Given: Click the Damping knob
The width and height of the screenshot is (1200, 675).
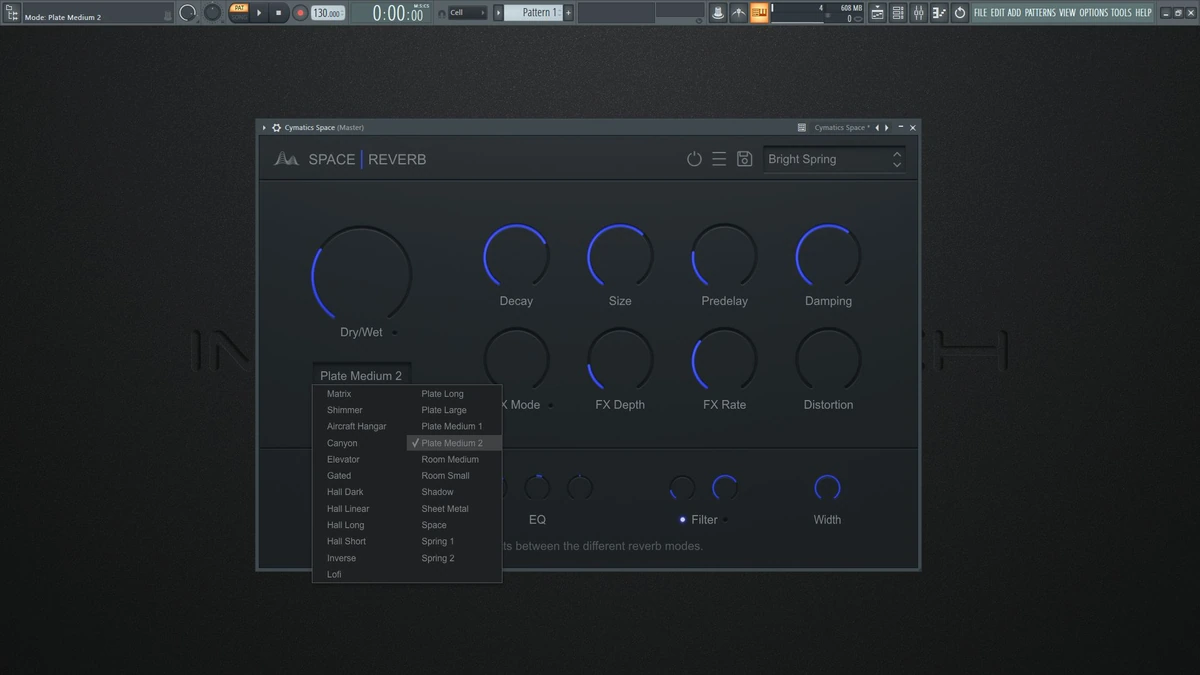Looking at the screenshot, I should (828, 256).
